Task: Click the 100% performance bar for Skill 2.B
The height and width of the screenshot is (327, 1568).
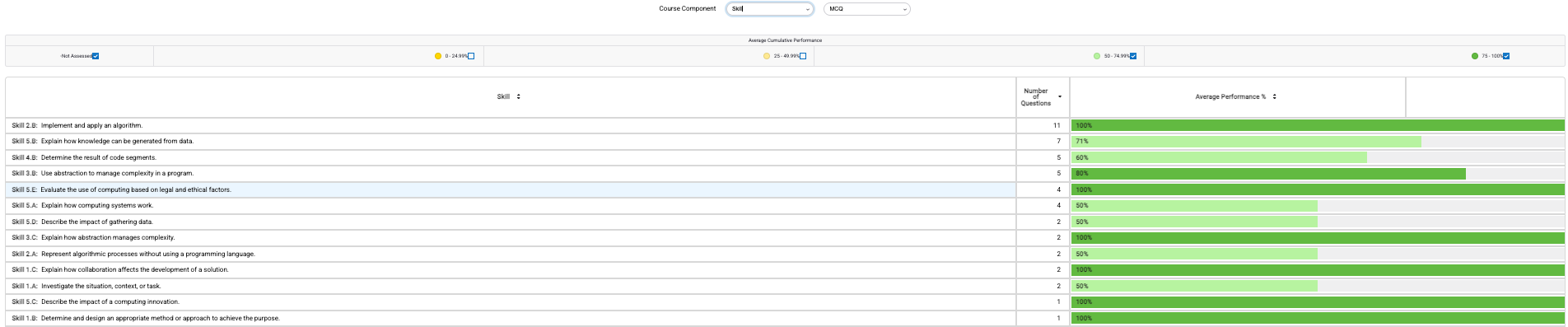Action: [x=1318, y=126]
